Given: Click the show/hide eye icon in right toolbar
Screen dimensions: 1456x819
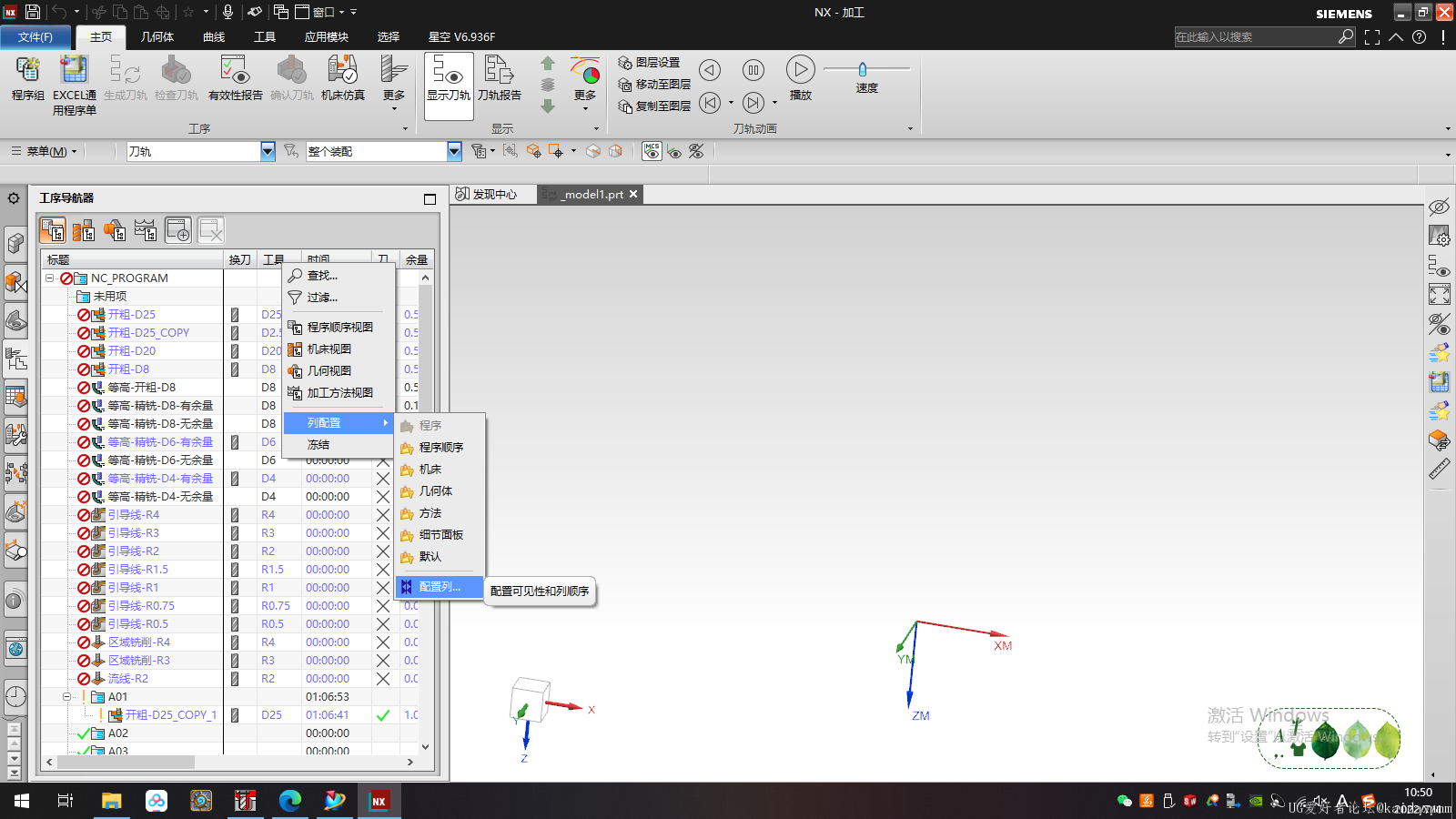Looking at the screenshot, I should pos(1439,207).
